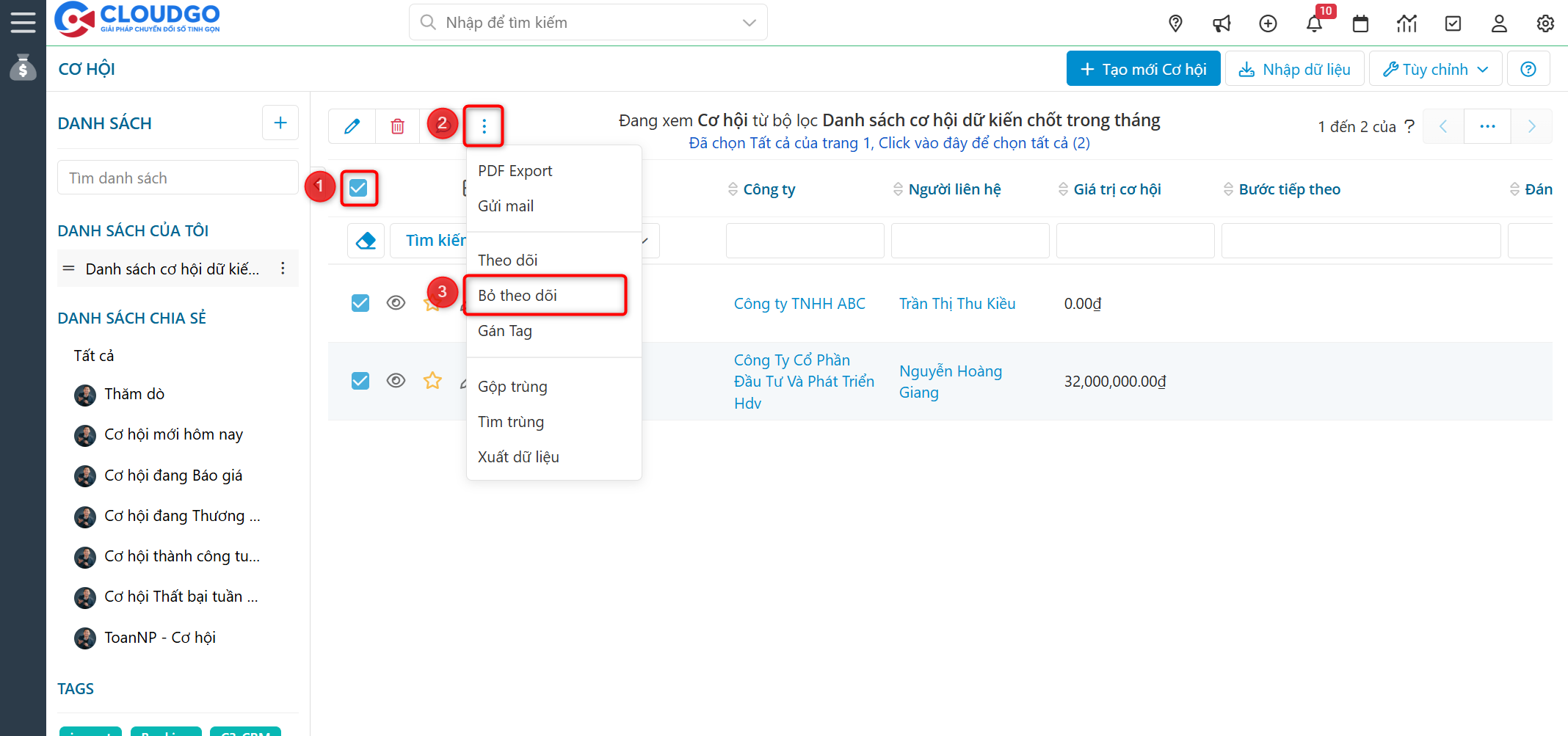The width and height of the screenshot is (1568, 736).
Task: Click the Tìm danh sách input field
Action: pos(178,178)
